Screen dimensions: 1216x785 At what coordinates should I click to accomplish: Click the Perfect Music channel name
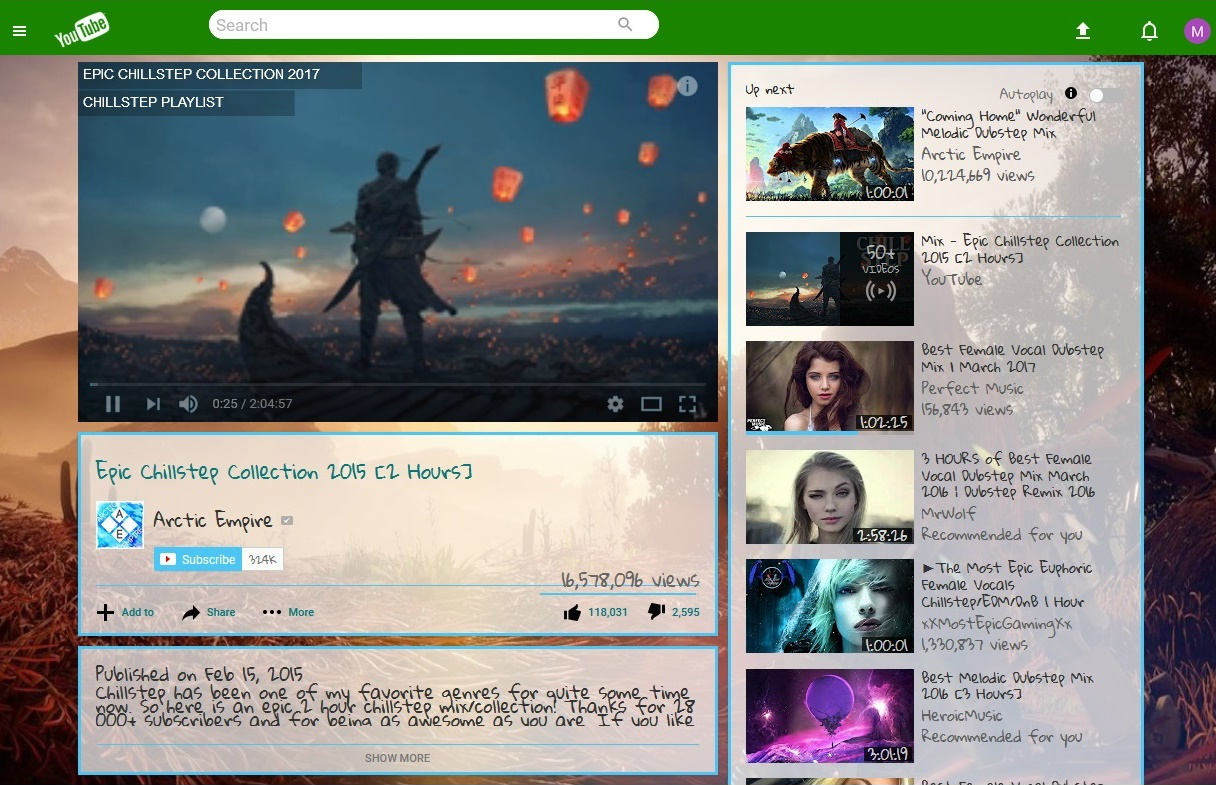point(972,388)
